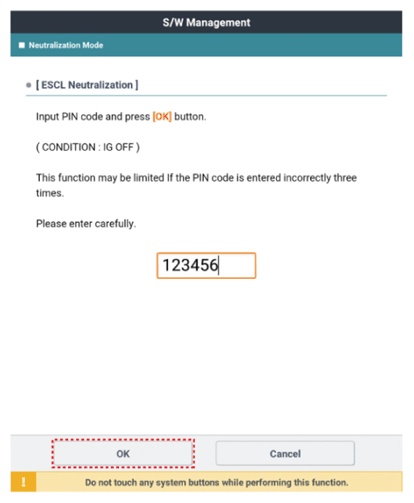Click the white square Neutralization Mode icon

tap(22, 45)
